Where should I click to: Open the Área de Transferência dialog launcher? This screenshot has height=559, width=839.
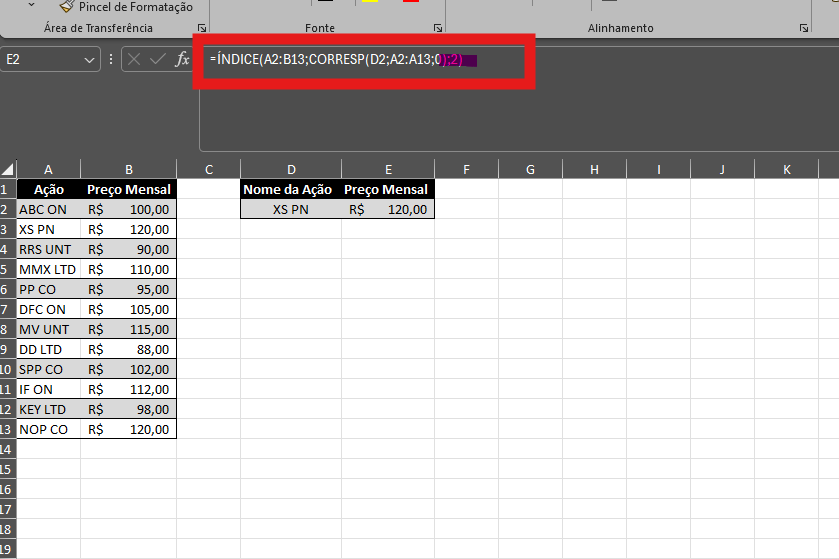202,28
